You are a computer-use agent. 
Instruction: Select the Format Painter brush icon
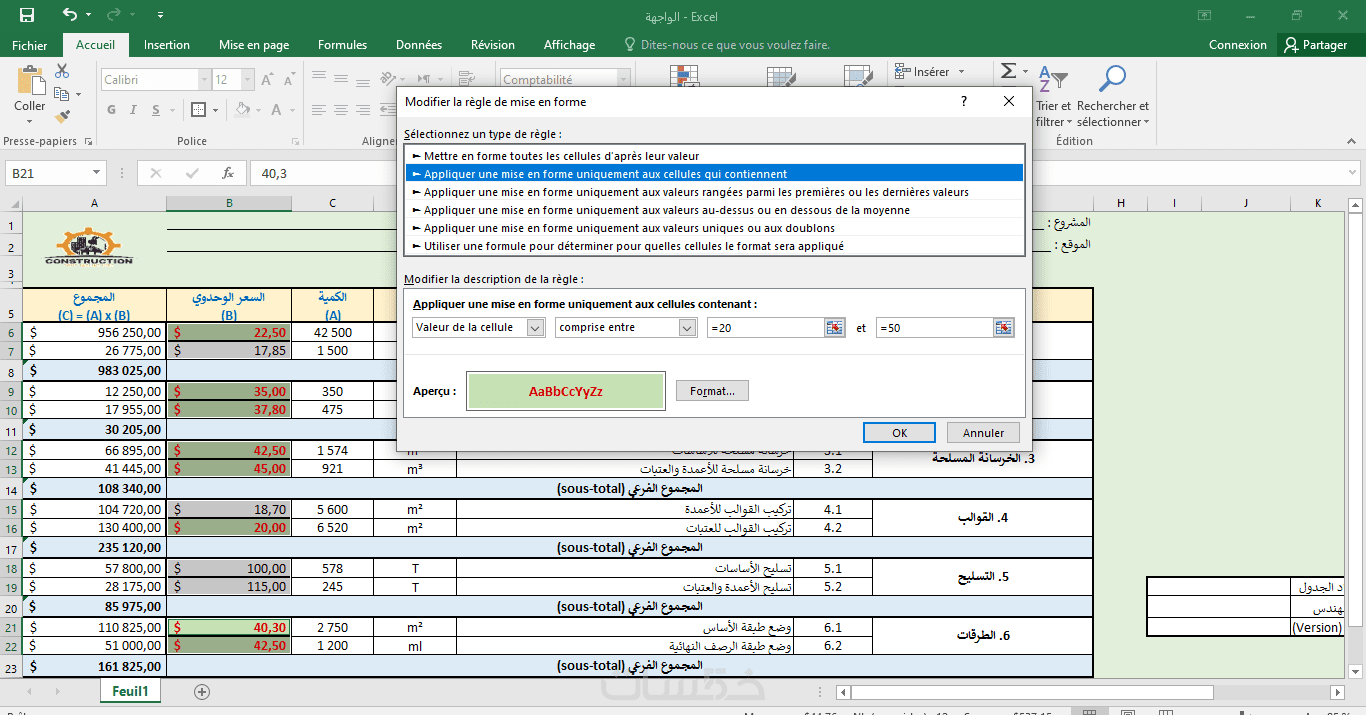tap(62, 116)
